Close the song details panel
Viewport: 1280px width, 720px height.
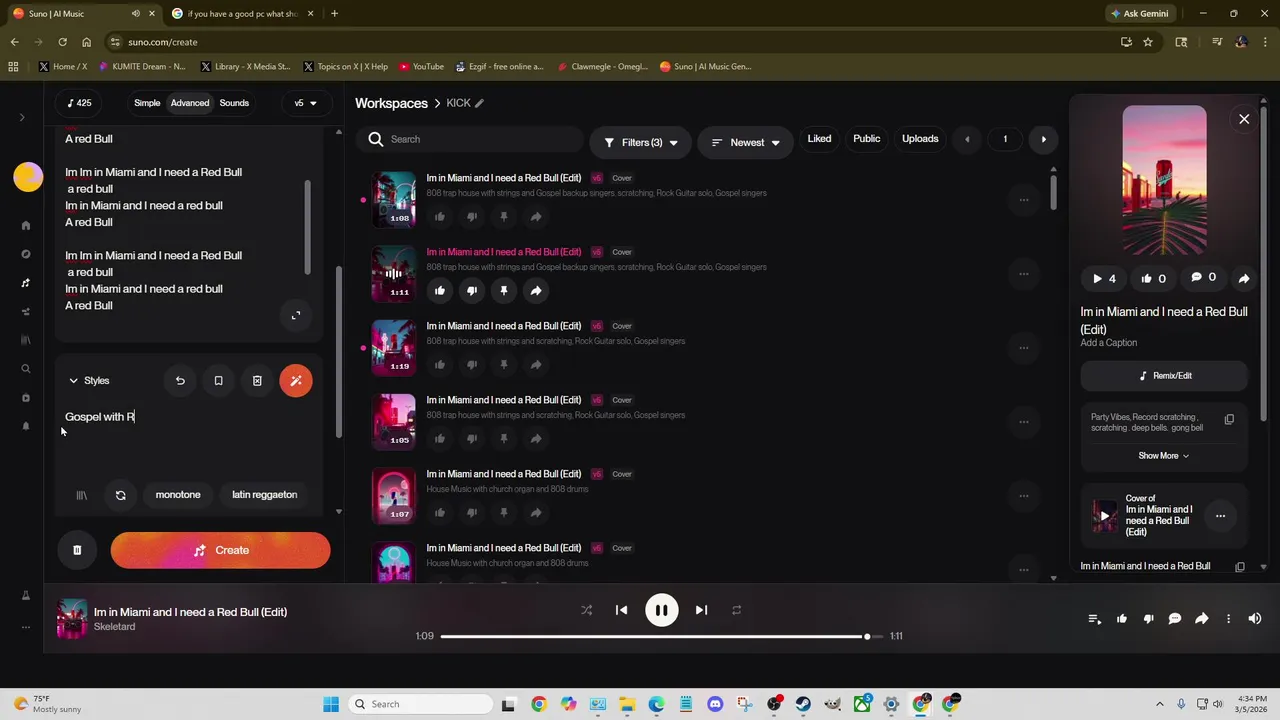pyautogui.click(x=1244, y=119)
